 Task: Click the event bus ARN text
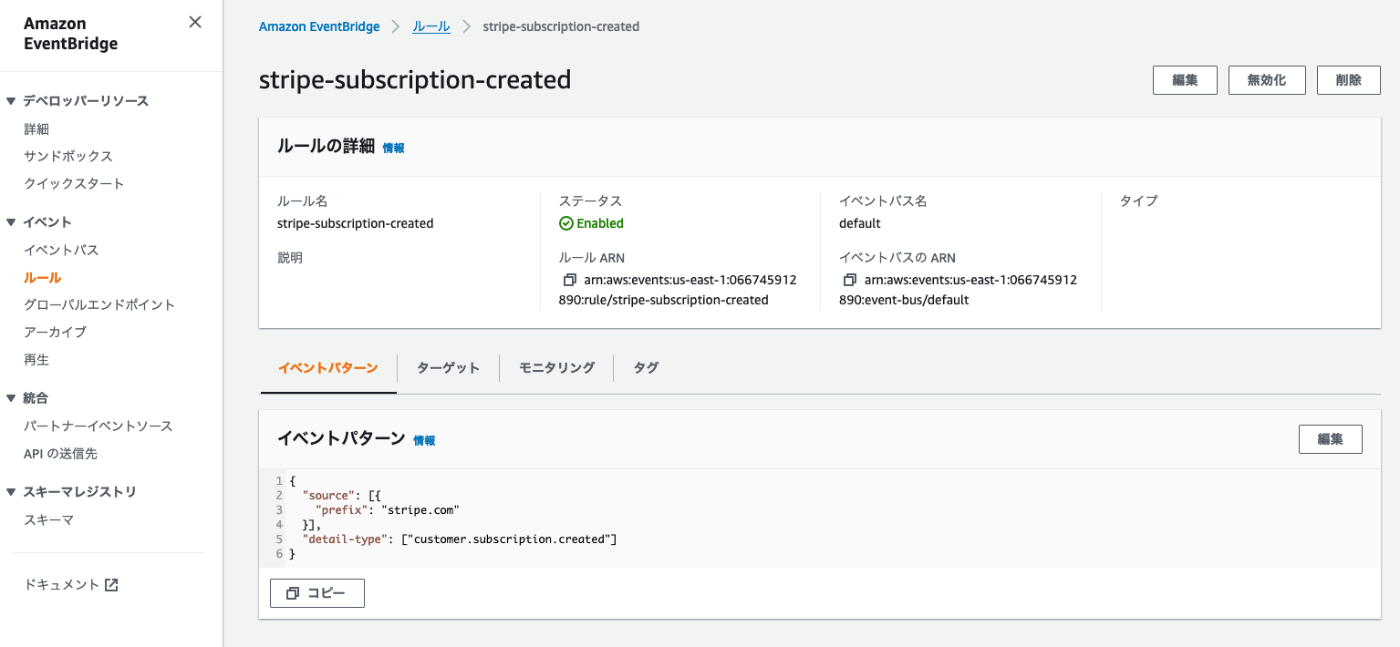tap(958, 290)
